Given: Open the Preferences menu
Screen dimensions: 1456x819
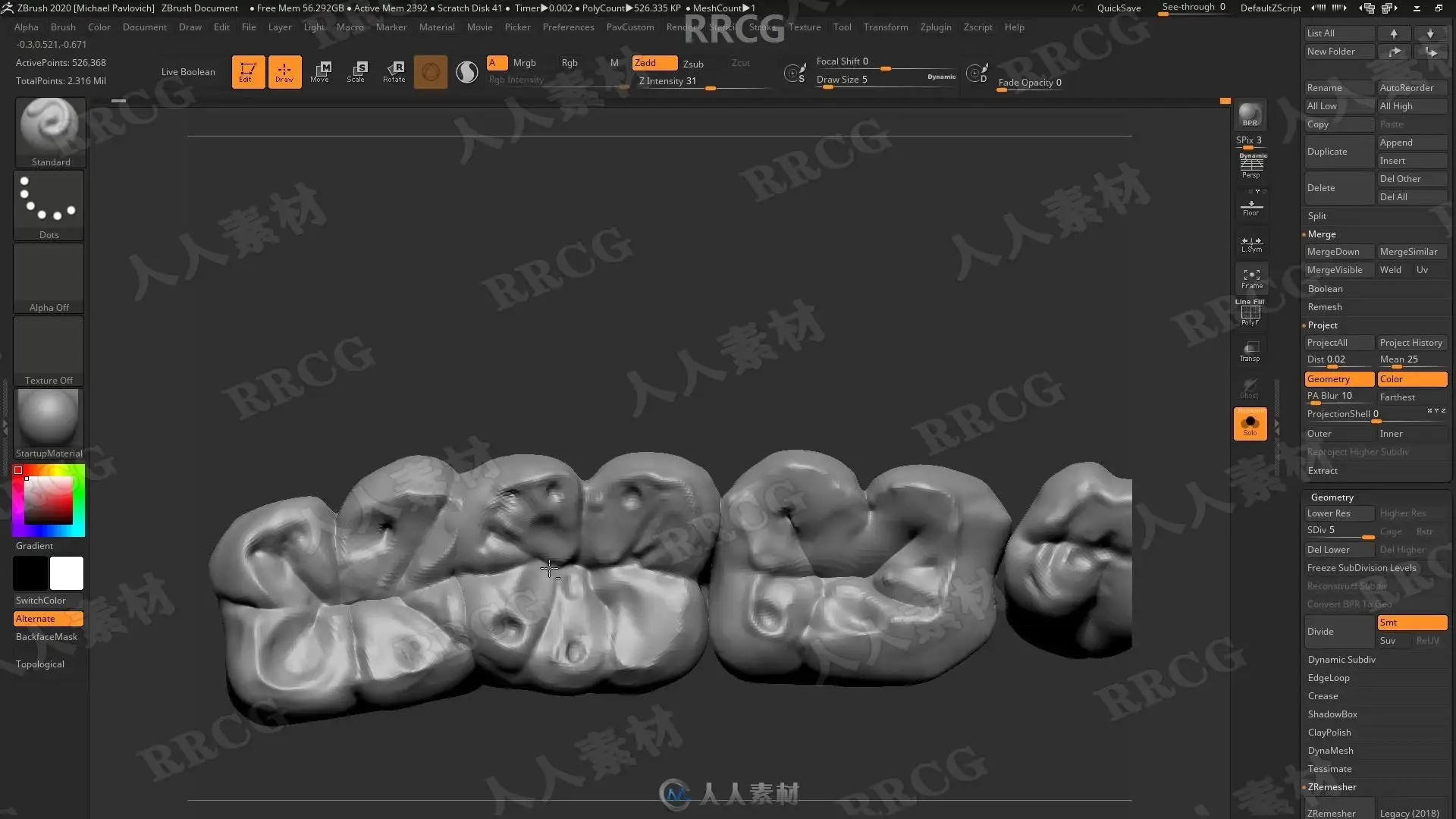Looking at the screenshot, I should [x=568, y=27].
